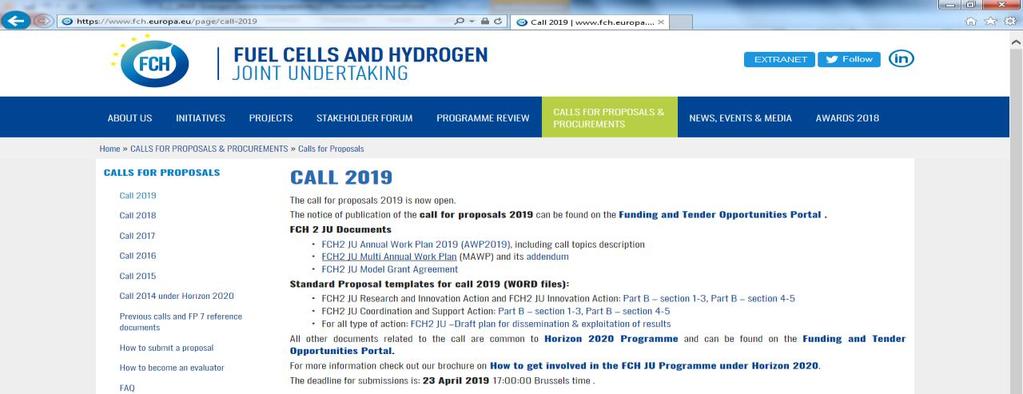Image resolution: width=1023 pixels, height=394 pixels.
Task: Refresh the page with reload icon
Action: (x=498, y=21)
